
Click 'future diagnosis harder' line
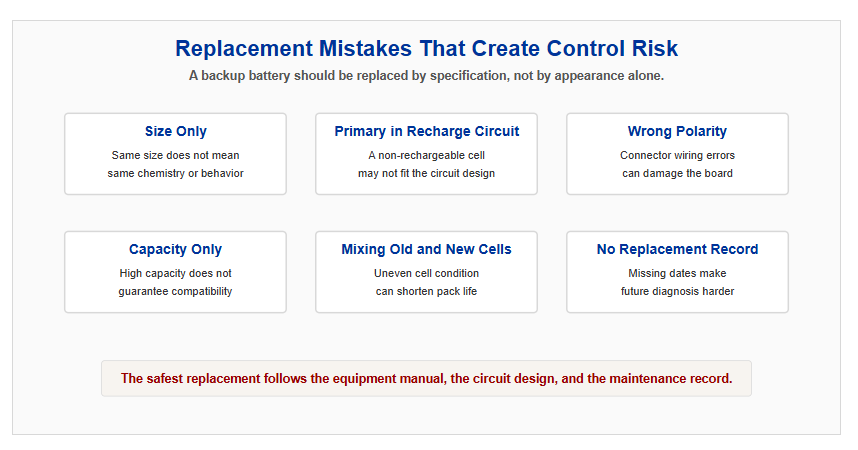point(677,292)
